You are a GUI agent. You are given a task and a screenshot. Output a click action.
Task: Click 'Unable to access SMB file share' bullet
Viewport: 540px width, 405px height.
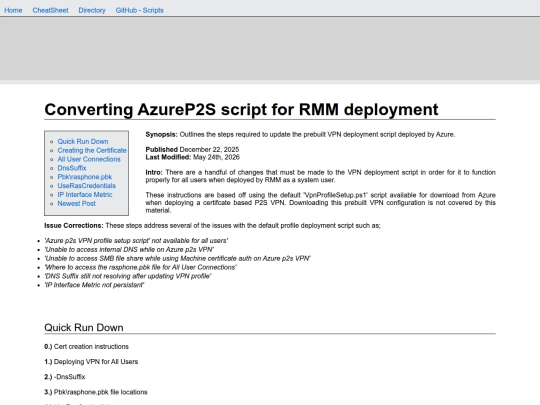[x=177, y=258]
